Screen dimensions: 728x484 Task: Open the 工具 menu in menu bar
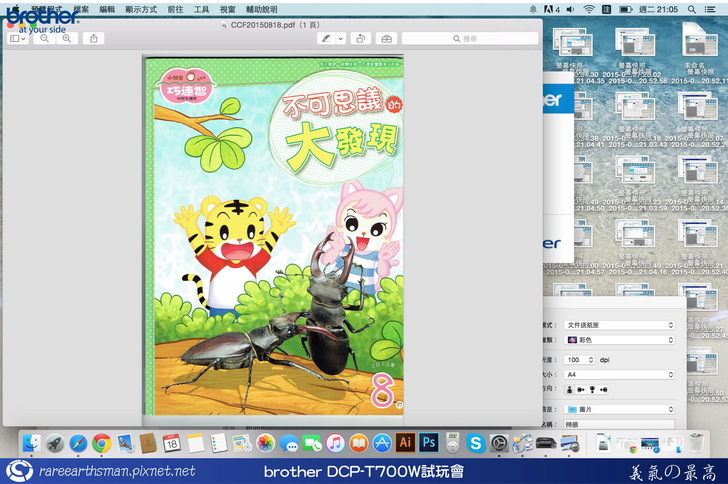(x=201, y=9)
